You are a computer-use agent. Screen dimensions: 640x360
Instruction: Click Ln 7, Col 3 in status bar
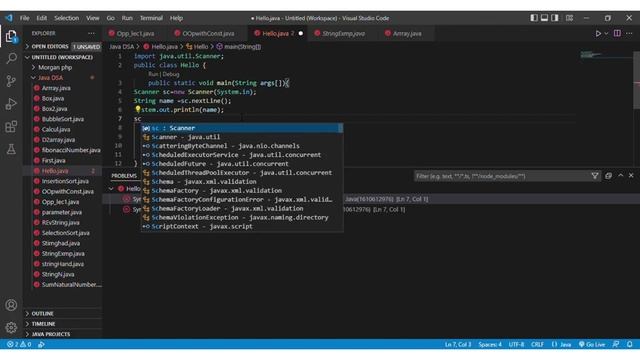(x=458, y=344)
